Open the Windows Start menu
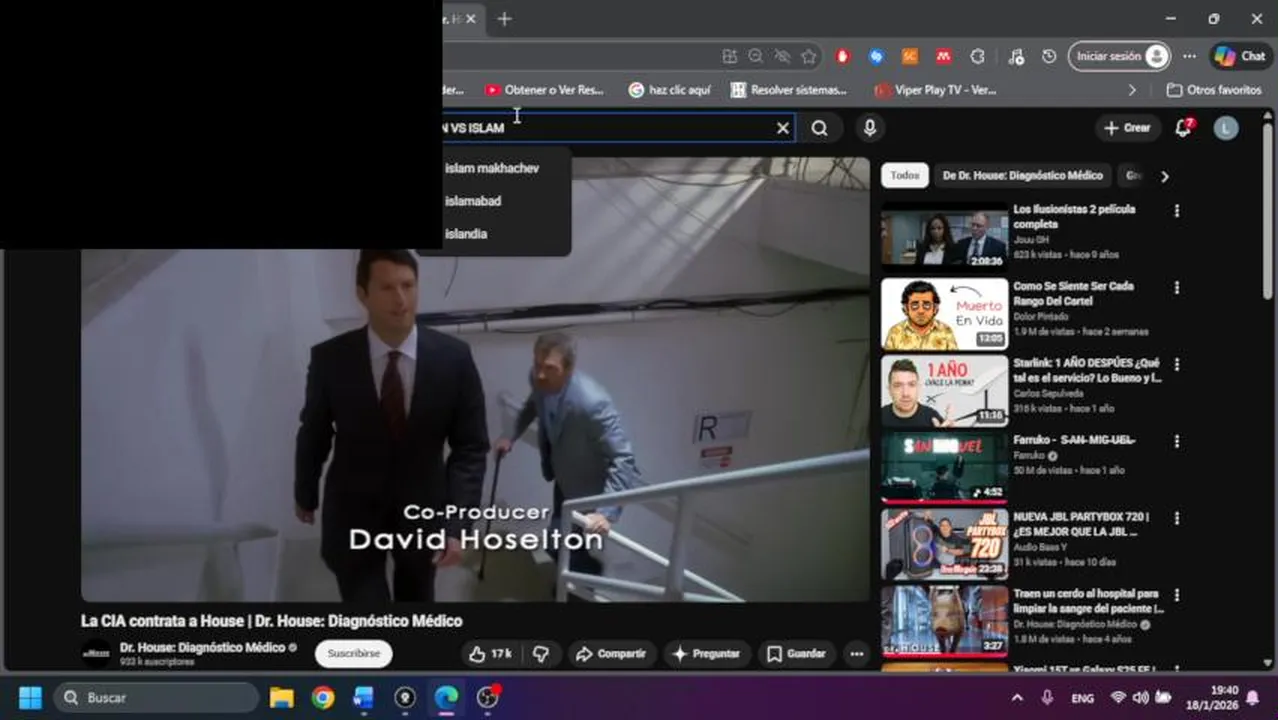Screen dimensions: 1278x720 point(30,697)
